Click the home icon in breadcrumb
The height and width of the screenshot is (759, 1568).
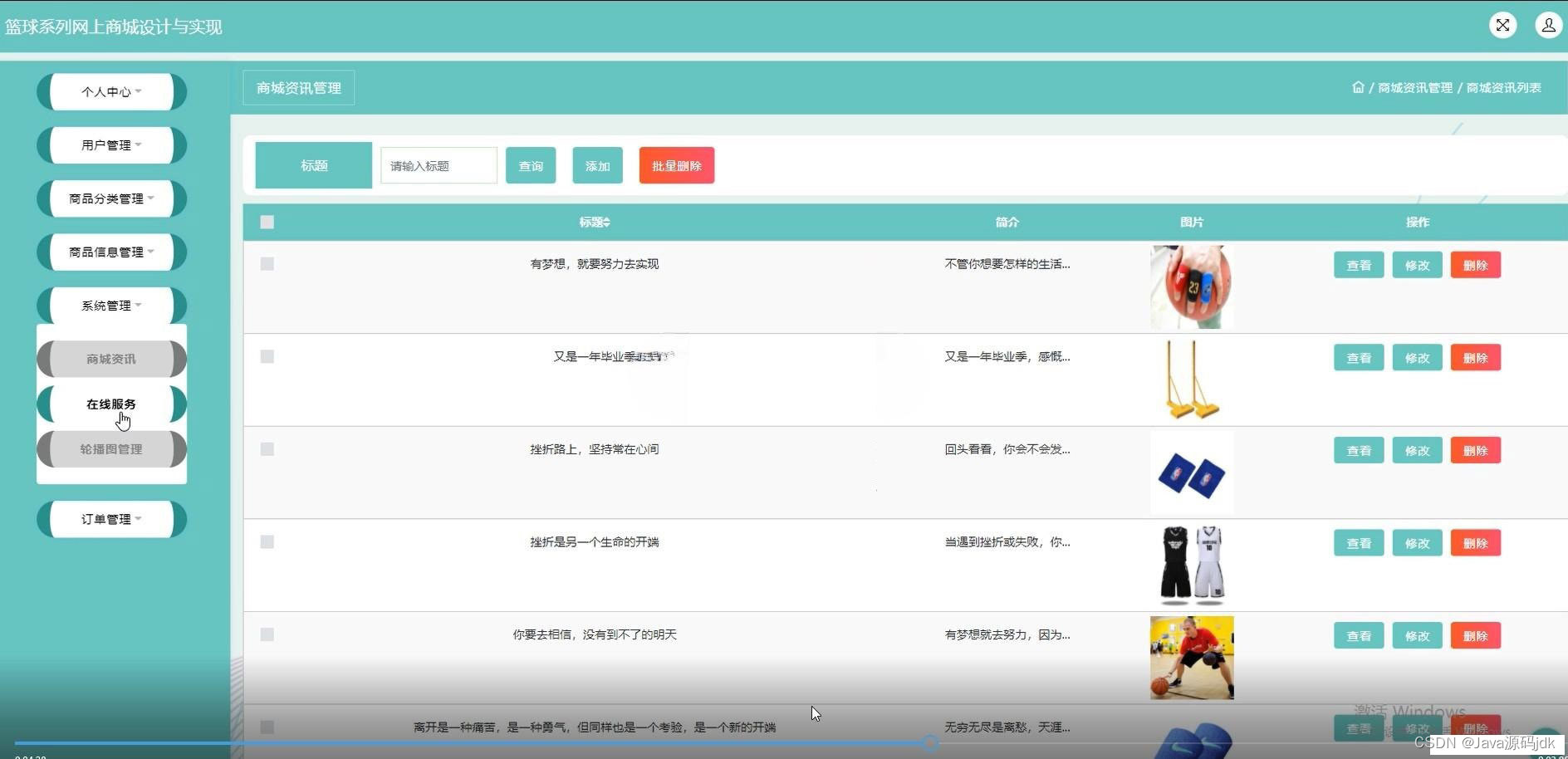pos(1358,87)
